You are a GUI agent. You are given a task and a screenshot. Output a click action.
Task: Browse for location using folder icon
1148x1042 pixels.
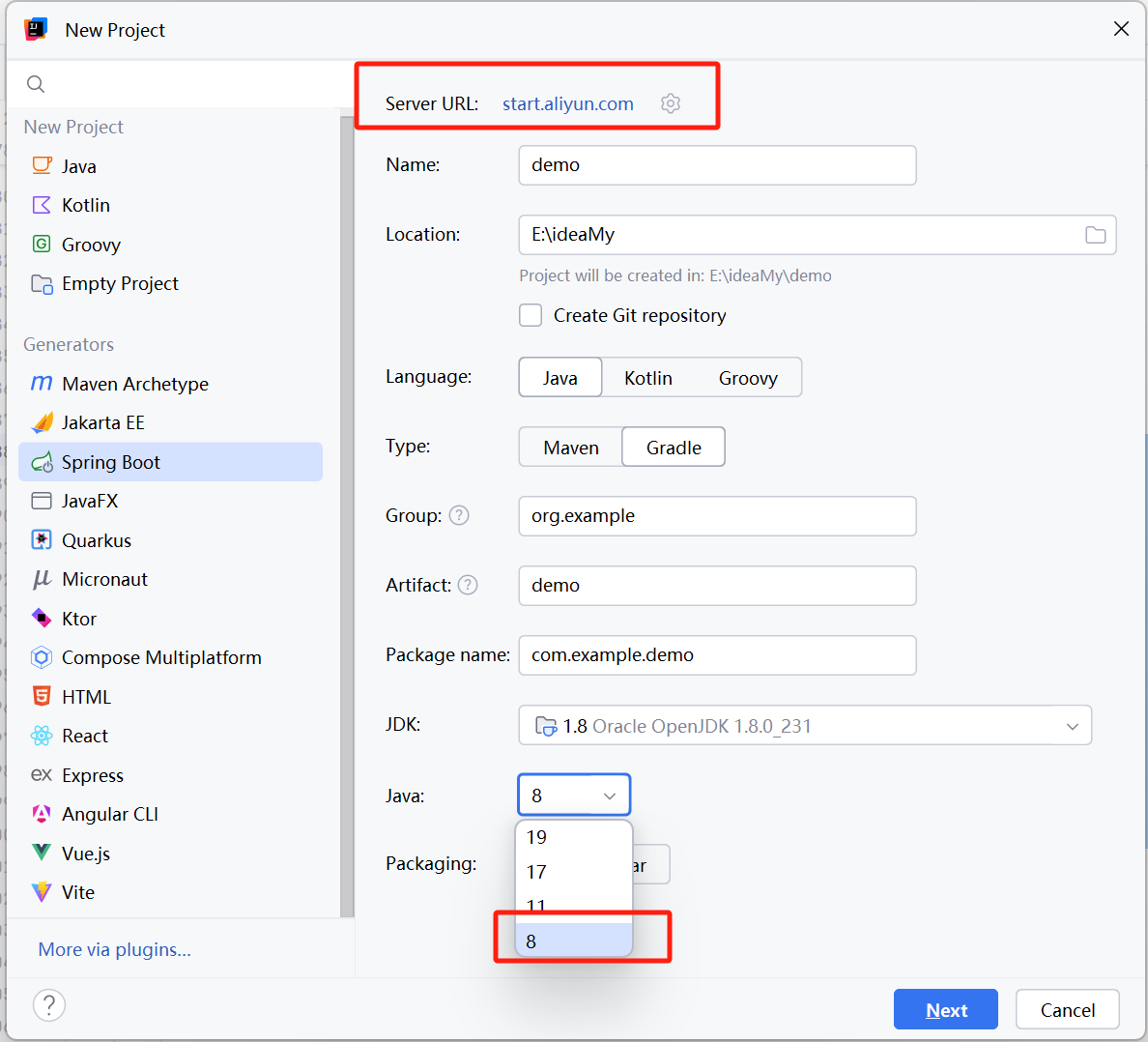(x=1095, y=234)
